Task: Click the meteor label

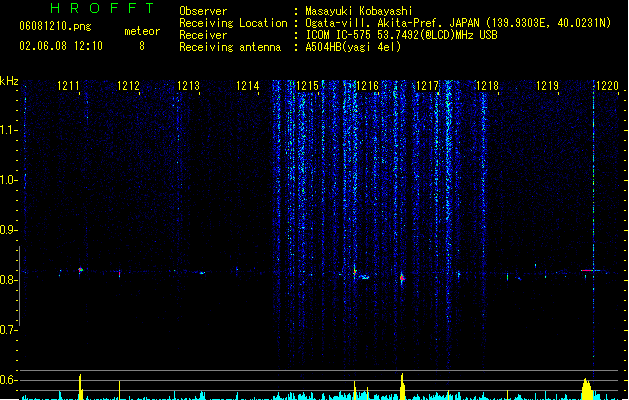Action: pyautogui.click(x=142, y=31)
